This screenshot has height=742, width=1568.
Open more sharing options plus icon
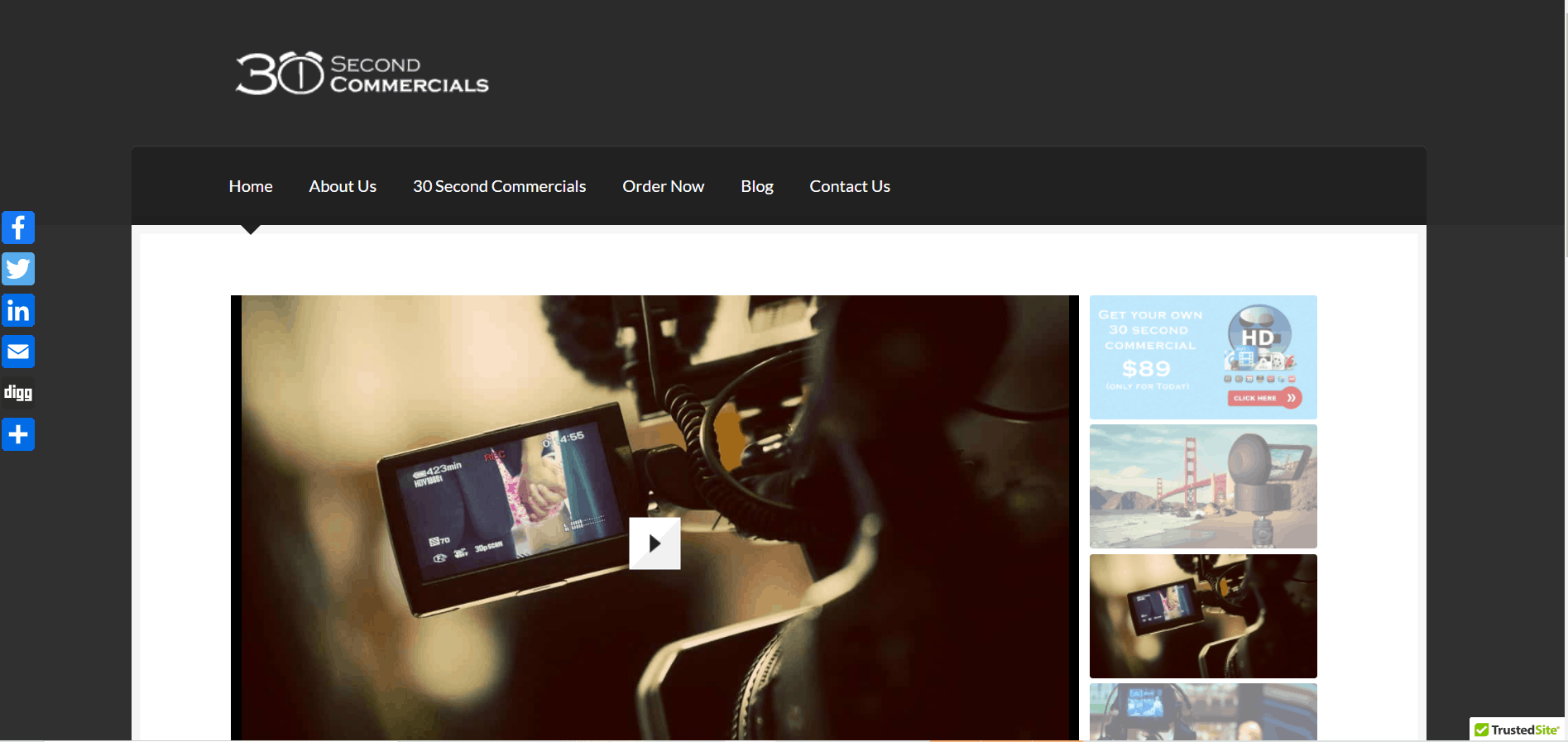(x=18, y=434)
